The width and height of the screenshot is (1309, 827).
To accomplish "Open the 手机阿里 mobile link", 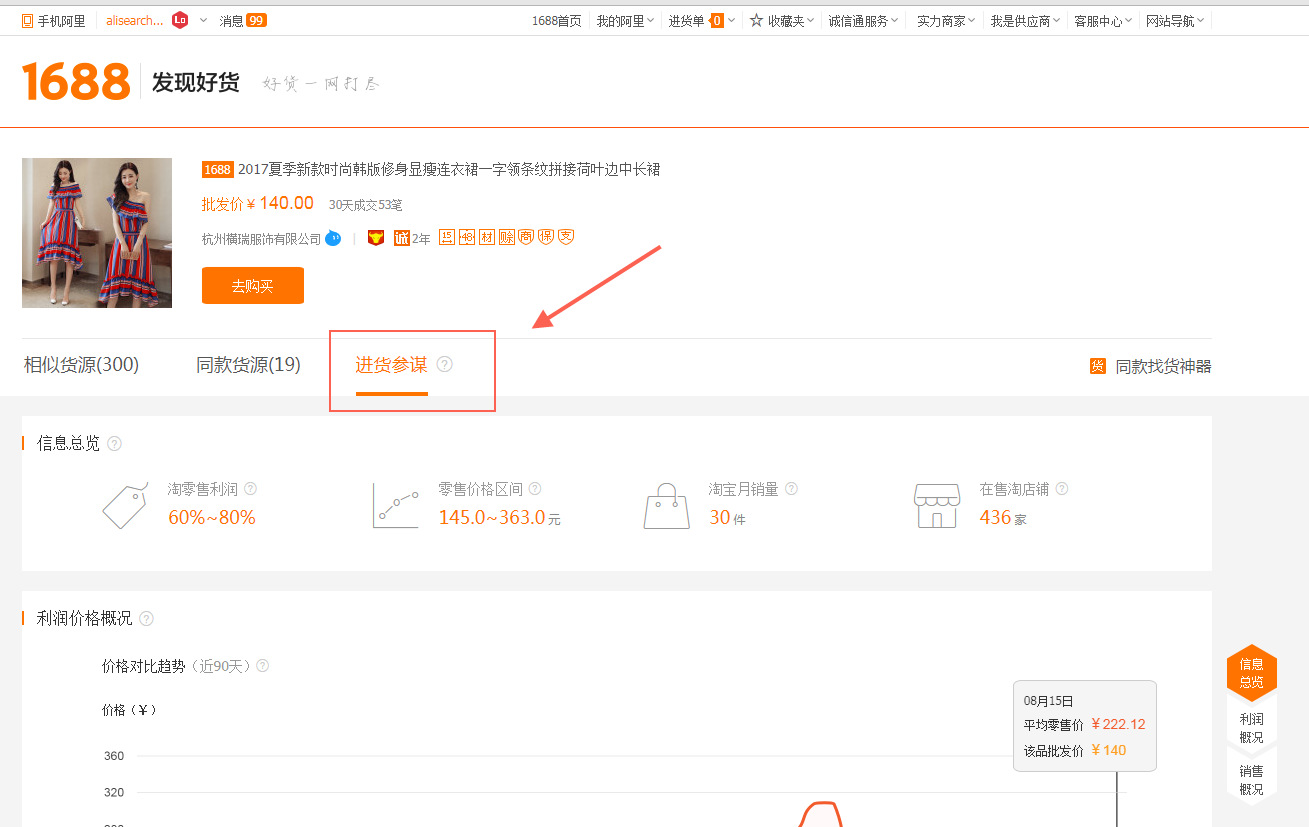I will (53, 20).
